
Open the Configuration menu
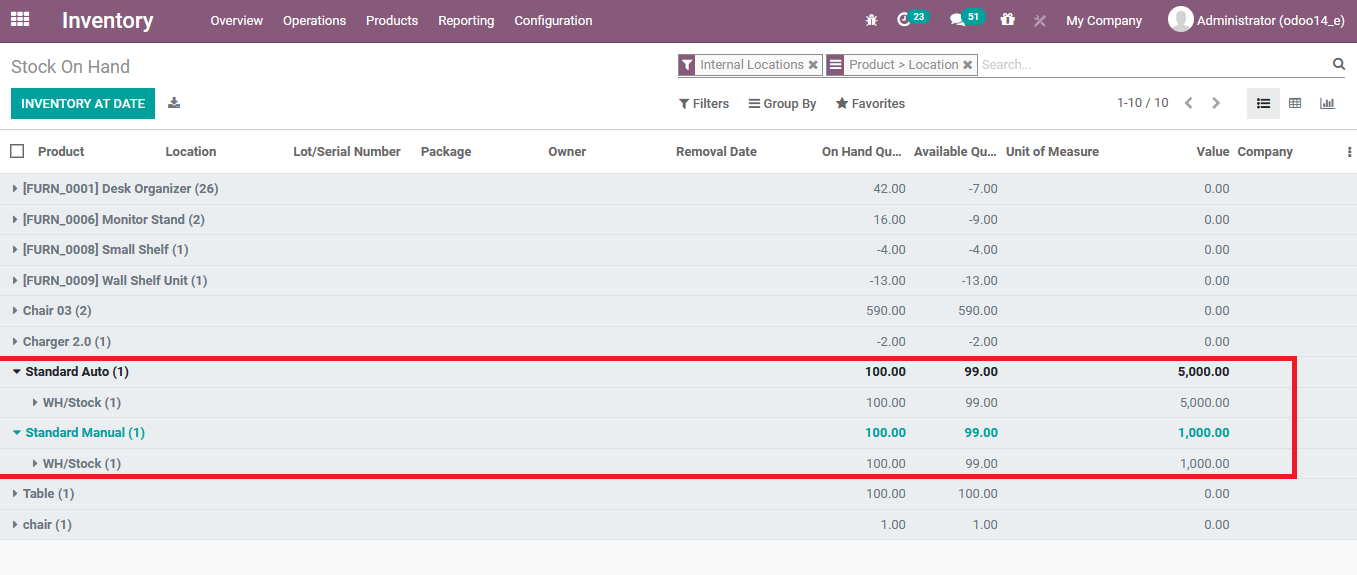(553, 20)
